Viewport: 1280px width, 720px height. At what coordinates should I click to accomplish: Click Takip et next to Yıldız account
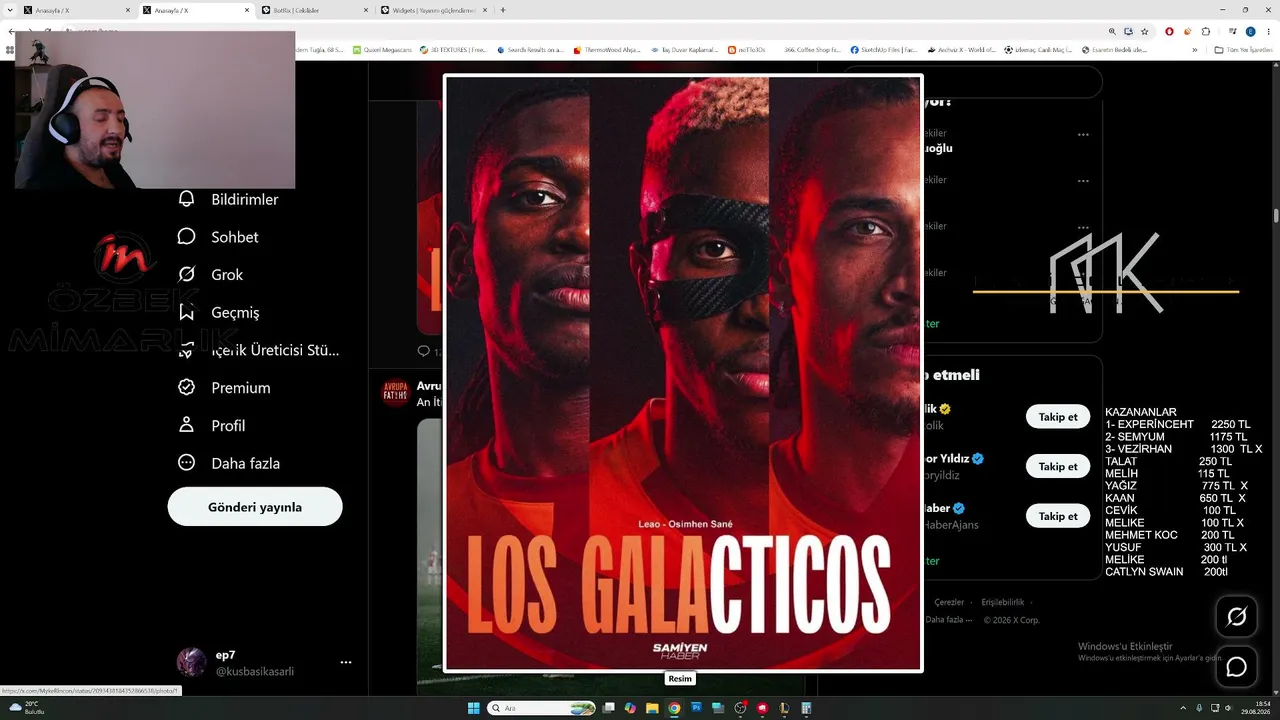pos(1058,467)
